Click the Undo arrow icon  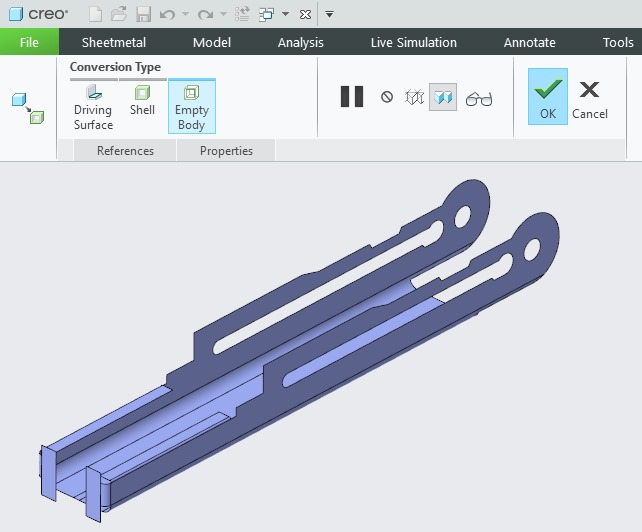167,15
